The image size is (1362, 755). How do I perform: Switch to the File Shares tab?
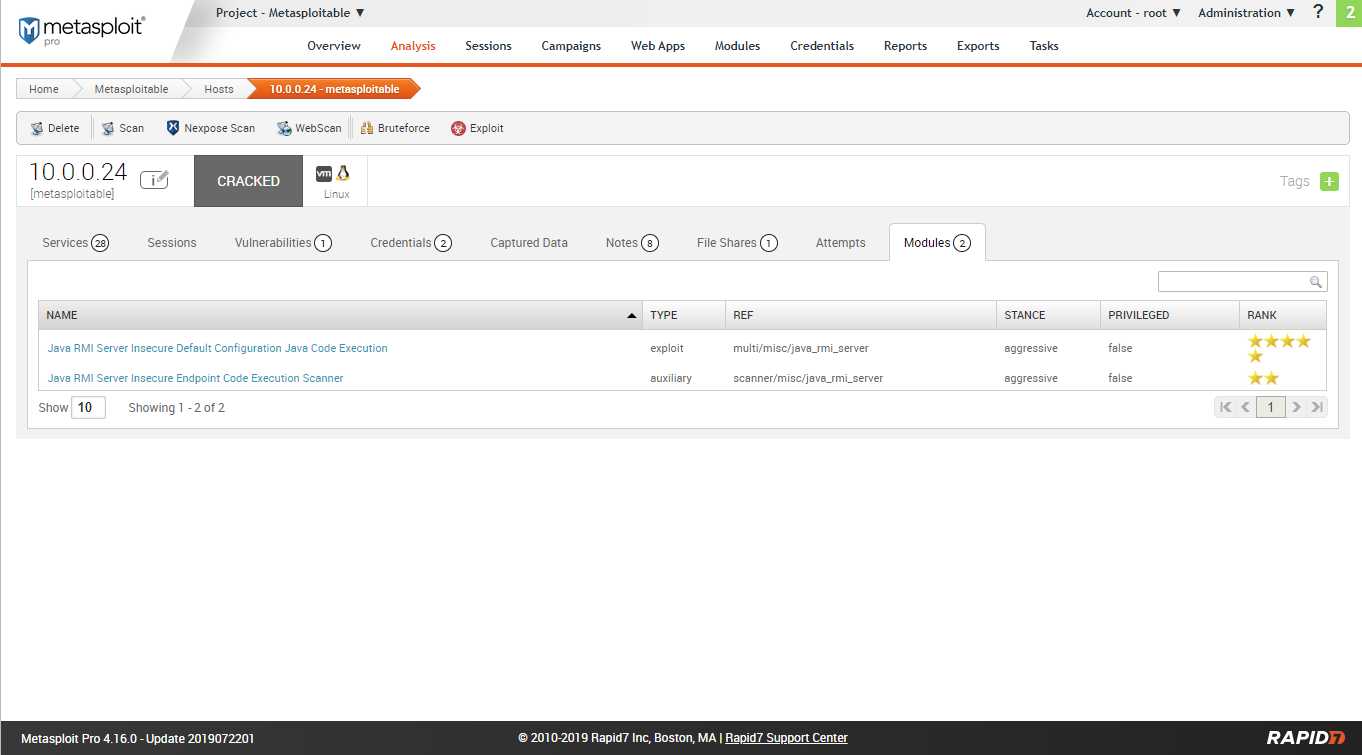pos(737,243)
